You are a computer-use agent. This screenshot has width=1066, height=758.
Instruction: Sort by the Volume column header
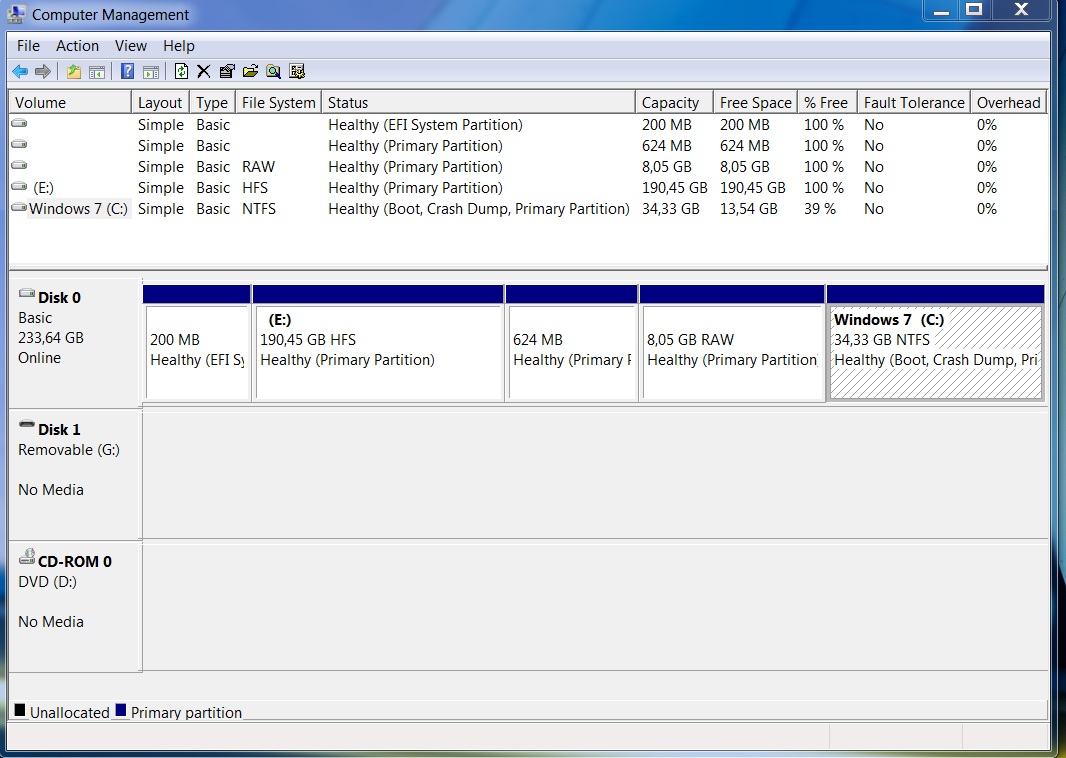69,103
